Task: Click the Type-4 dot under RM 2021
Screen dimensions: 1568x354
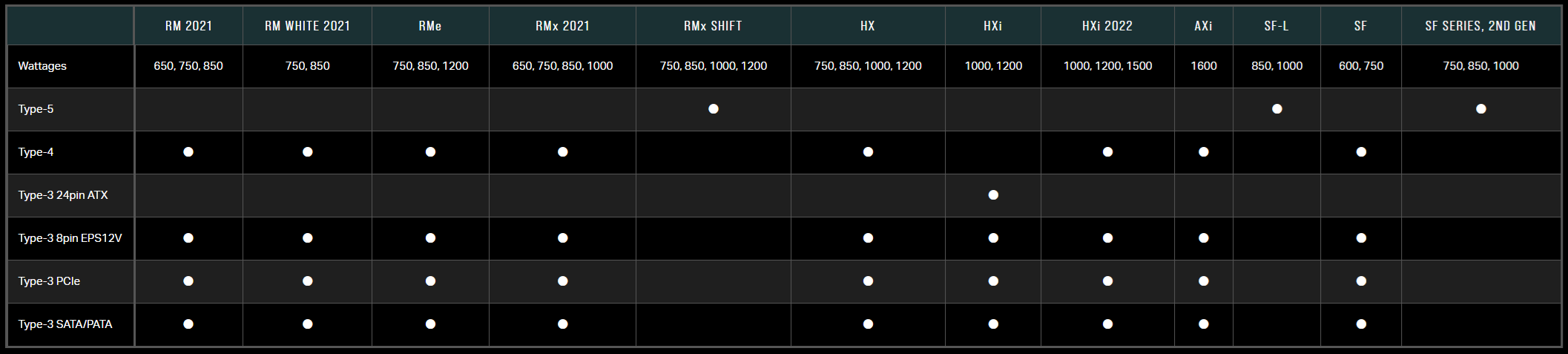Action: click(x=188, y=152)
